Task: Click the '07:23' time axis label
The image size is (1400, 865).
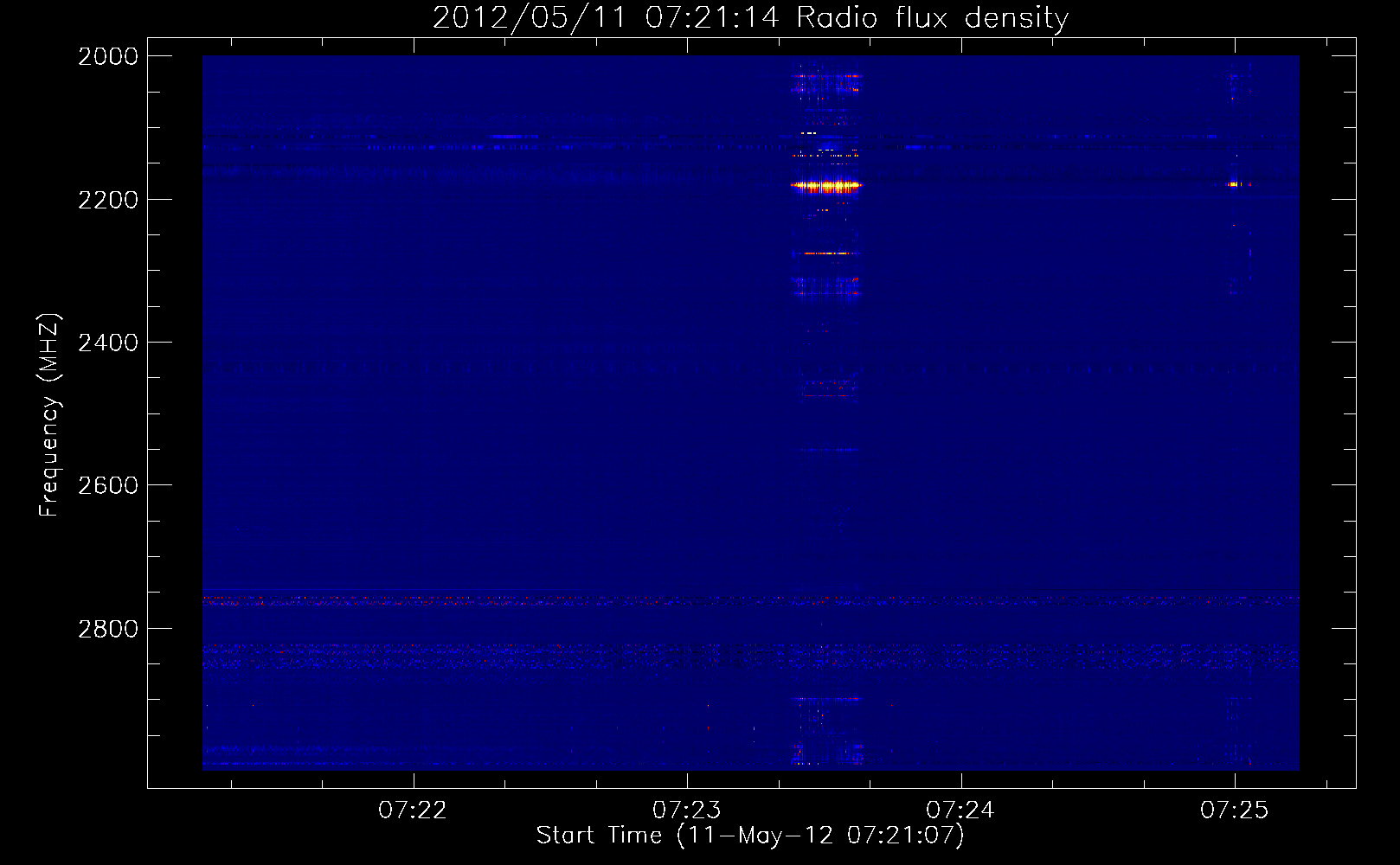Action: click(686, 810)
